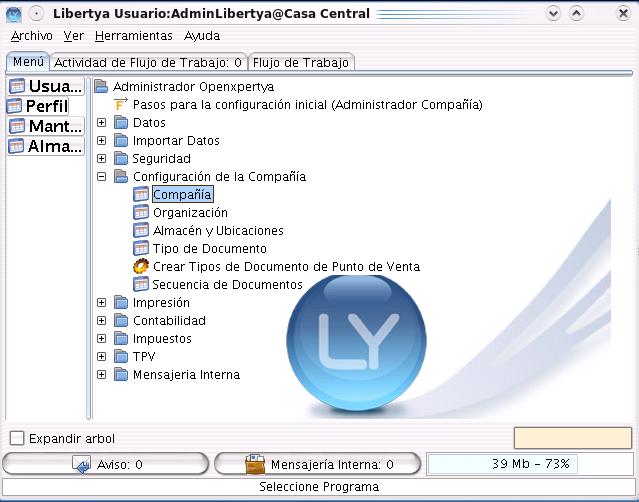
Task: Enable the Expandir arbol checkbox
Action: 17,438
